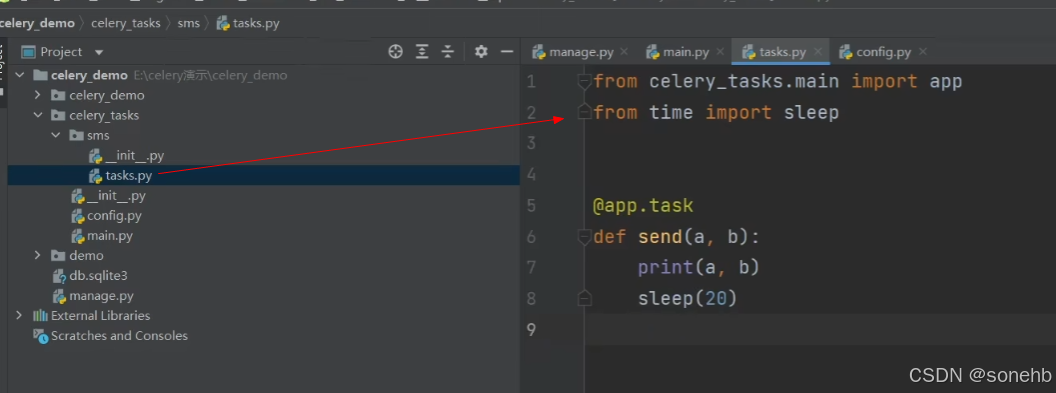1056x393 pixels.
Task: Click sms in the breadcrumb bar
Action: [x=189, y=24]
